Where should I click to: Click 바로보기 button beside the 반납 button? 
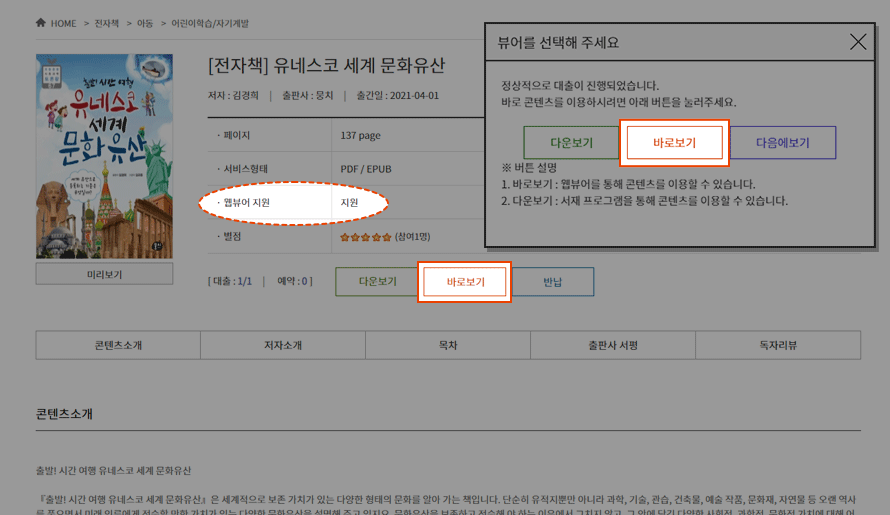click(465, 282)
